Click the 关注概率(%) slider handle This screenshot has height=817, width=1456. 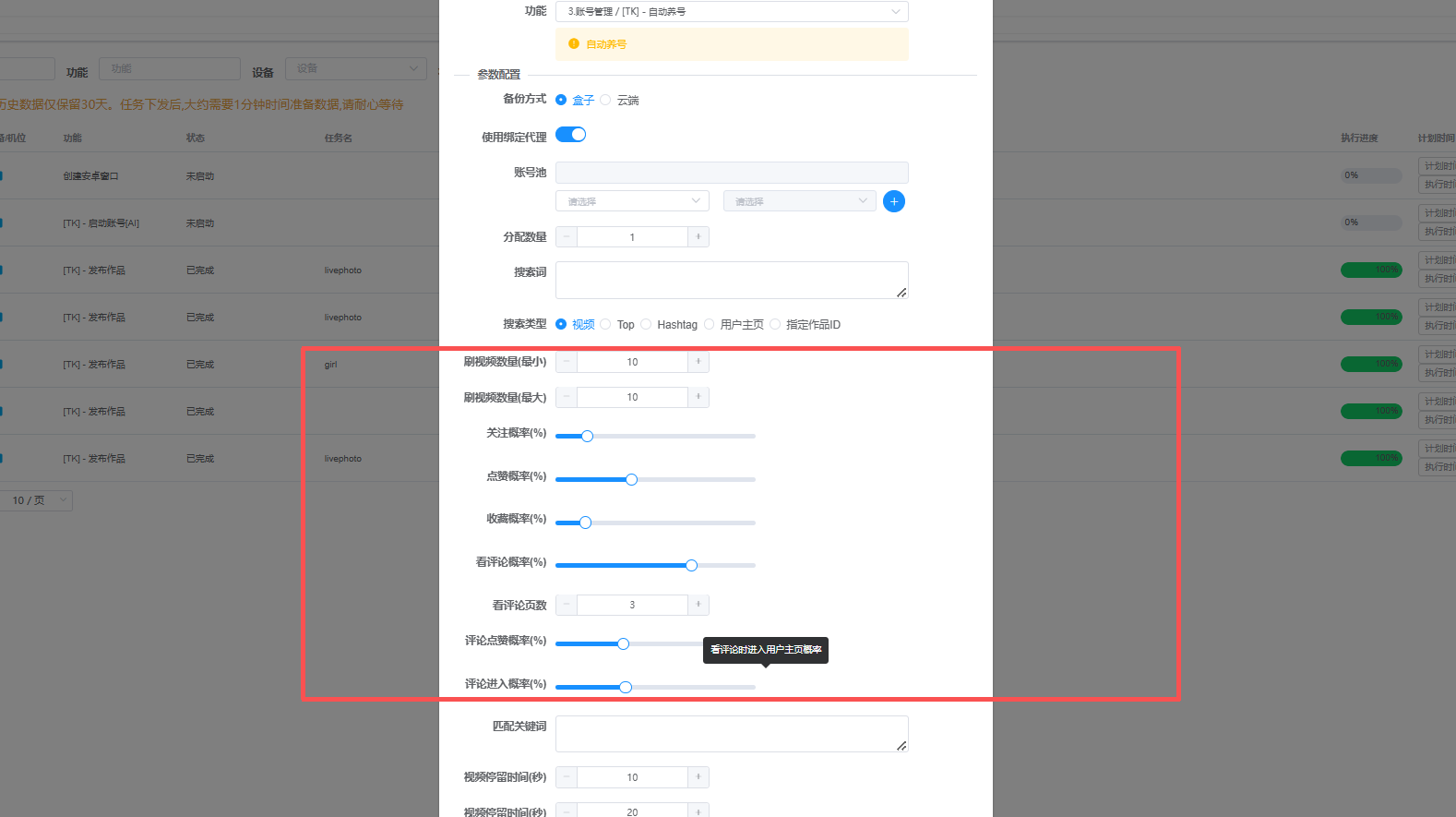[x=587, y=436]
